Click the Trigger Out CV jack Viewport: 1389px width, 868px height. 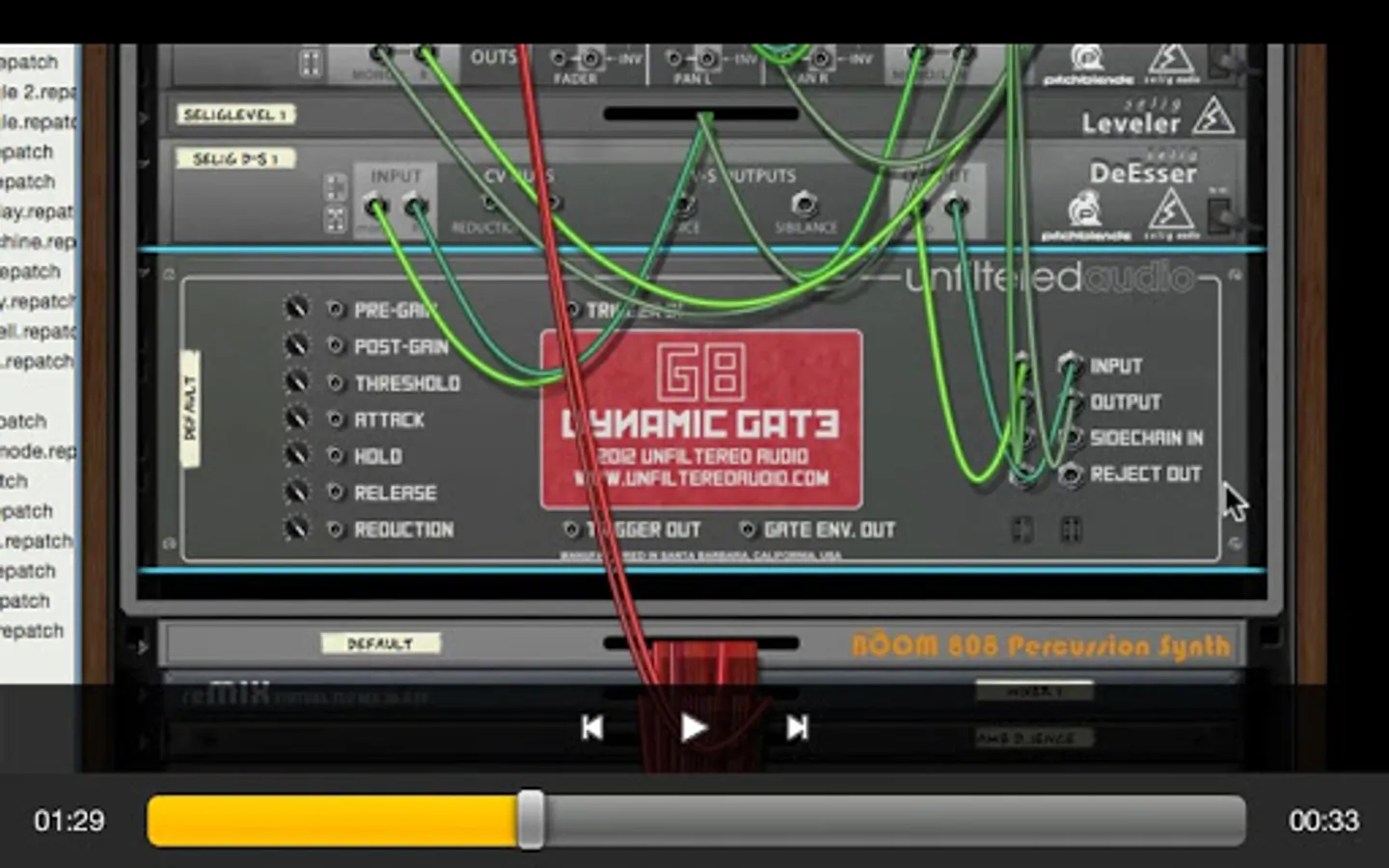[x=571, y=529]
